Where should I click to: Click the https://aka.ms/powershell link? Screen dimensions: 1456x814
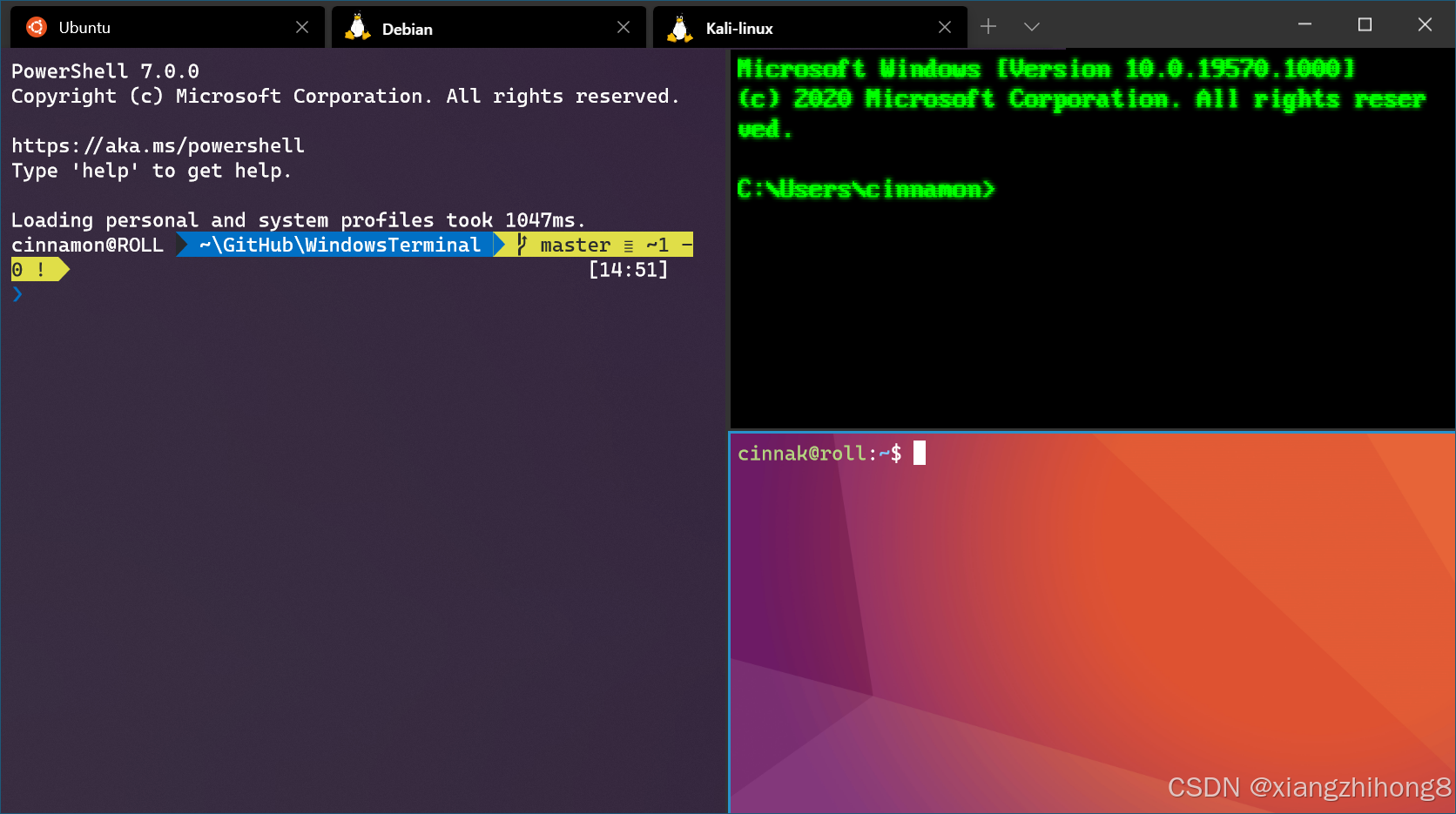click(158, 145)
